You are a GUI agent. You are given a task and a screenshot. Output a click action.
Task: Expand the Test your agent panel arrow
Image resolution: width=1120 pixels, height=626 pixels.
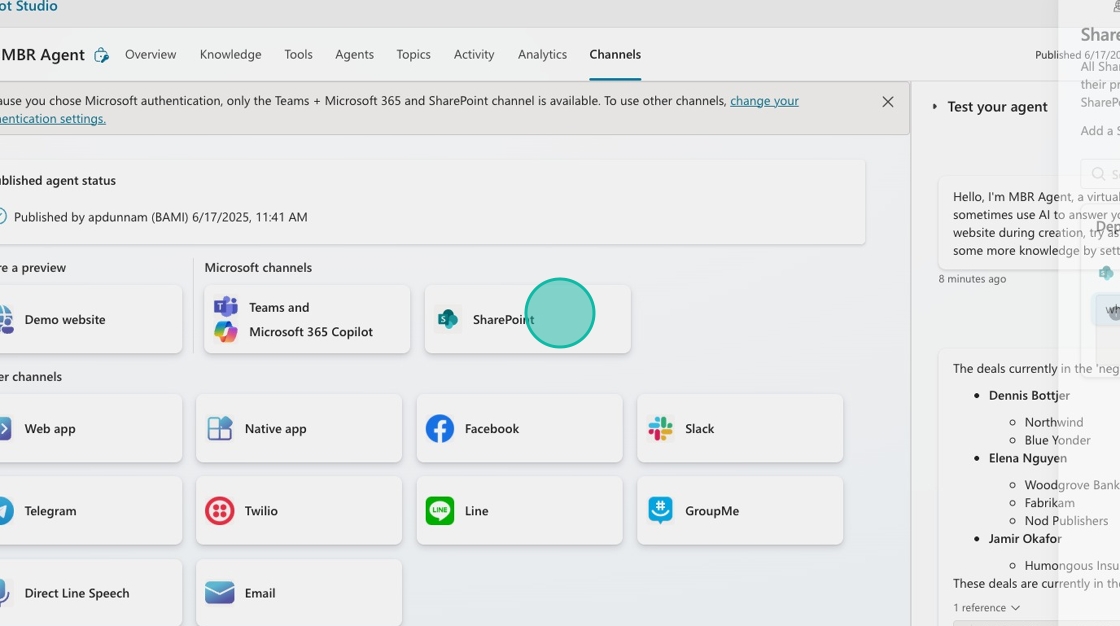click(935, 107)
